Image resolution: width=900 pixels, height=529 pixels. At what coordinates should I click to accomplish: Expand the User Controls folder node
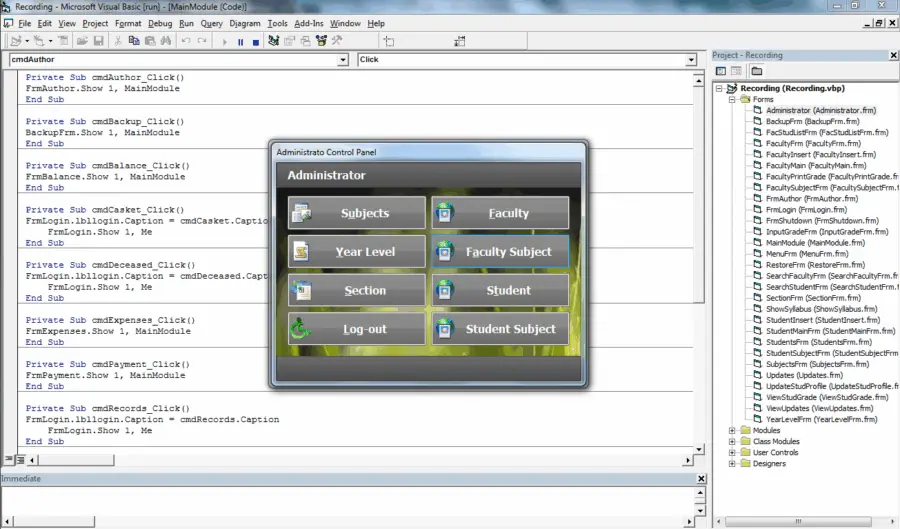(x=732, y=453)
